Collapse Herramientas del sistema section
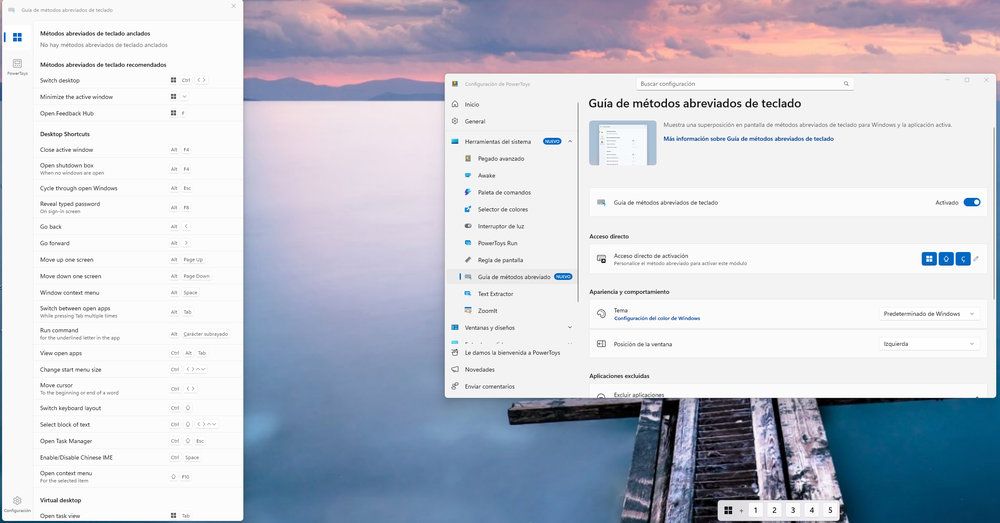Image resolution: width=1000 pixels, height=523 pixels. 570,141
